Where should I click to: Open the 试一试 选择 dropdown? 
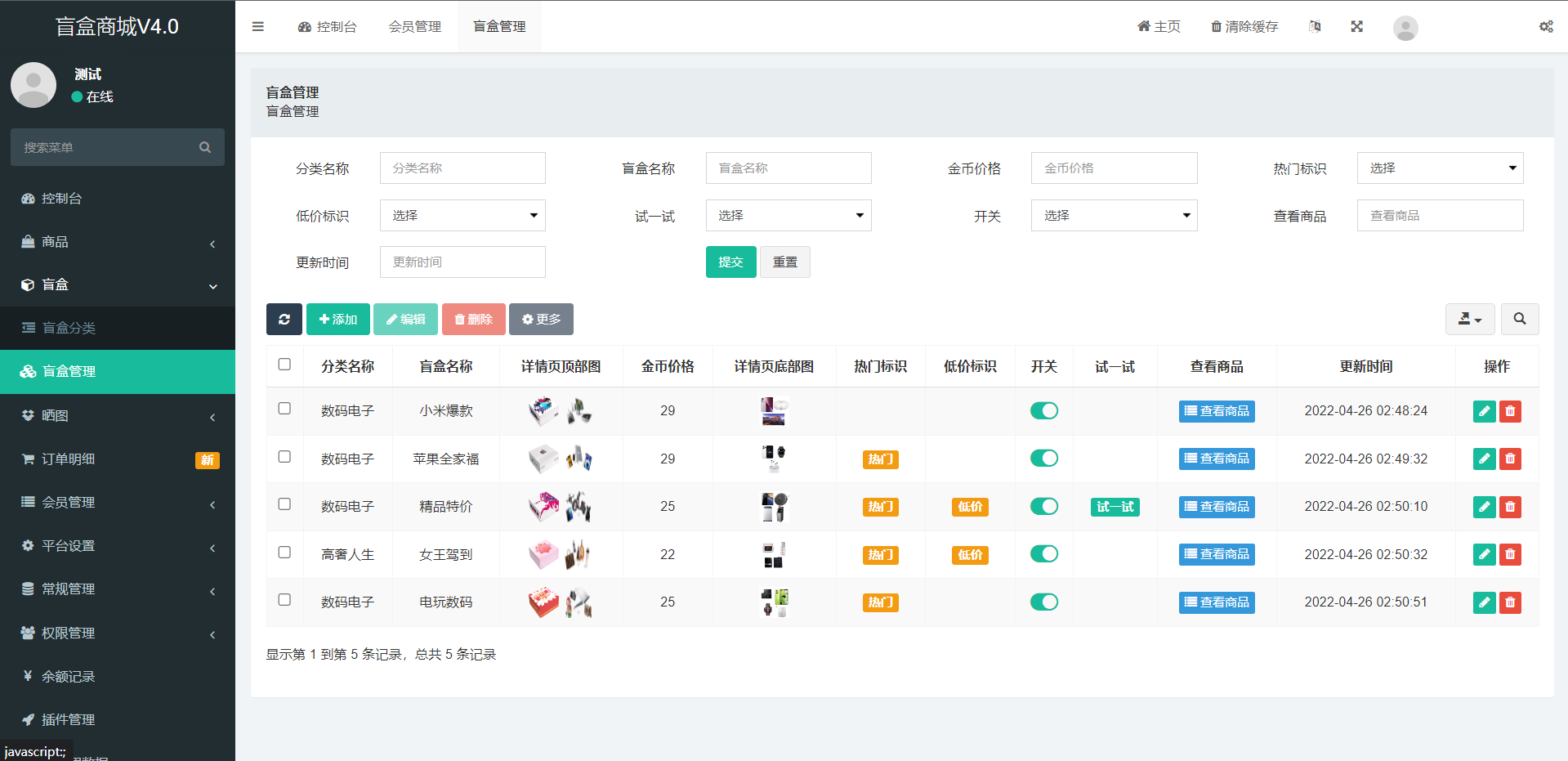(x=788, y=215)
